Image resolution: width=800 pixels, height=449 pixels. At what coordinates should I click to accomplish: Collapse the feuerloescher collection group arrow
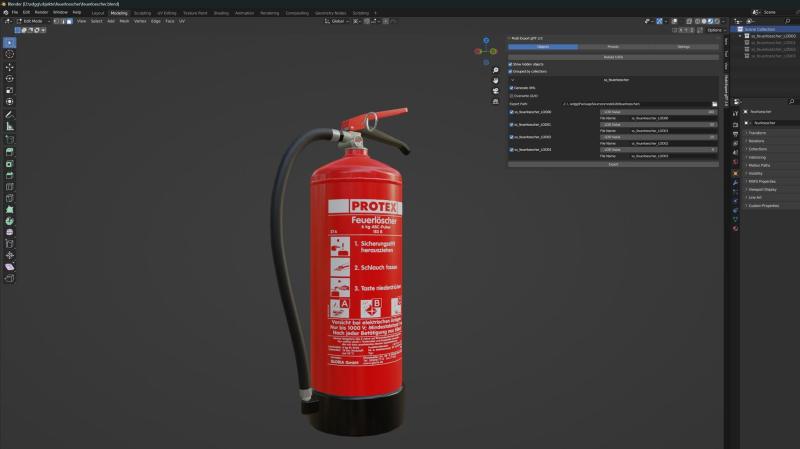[x=513, y=80]
